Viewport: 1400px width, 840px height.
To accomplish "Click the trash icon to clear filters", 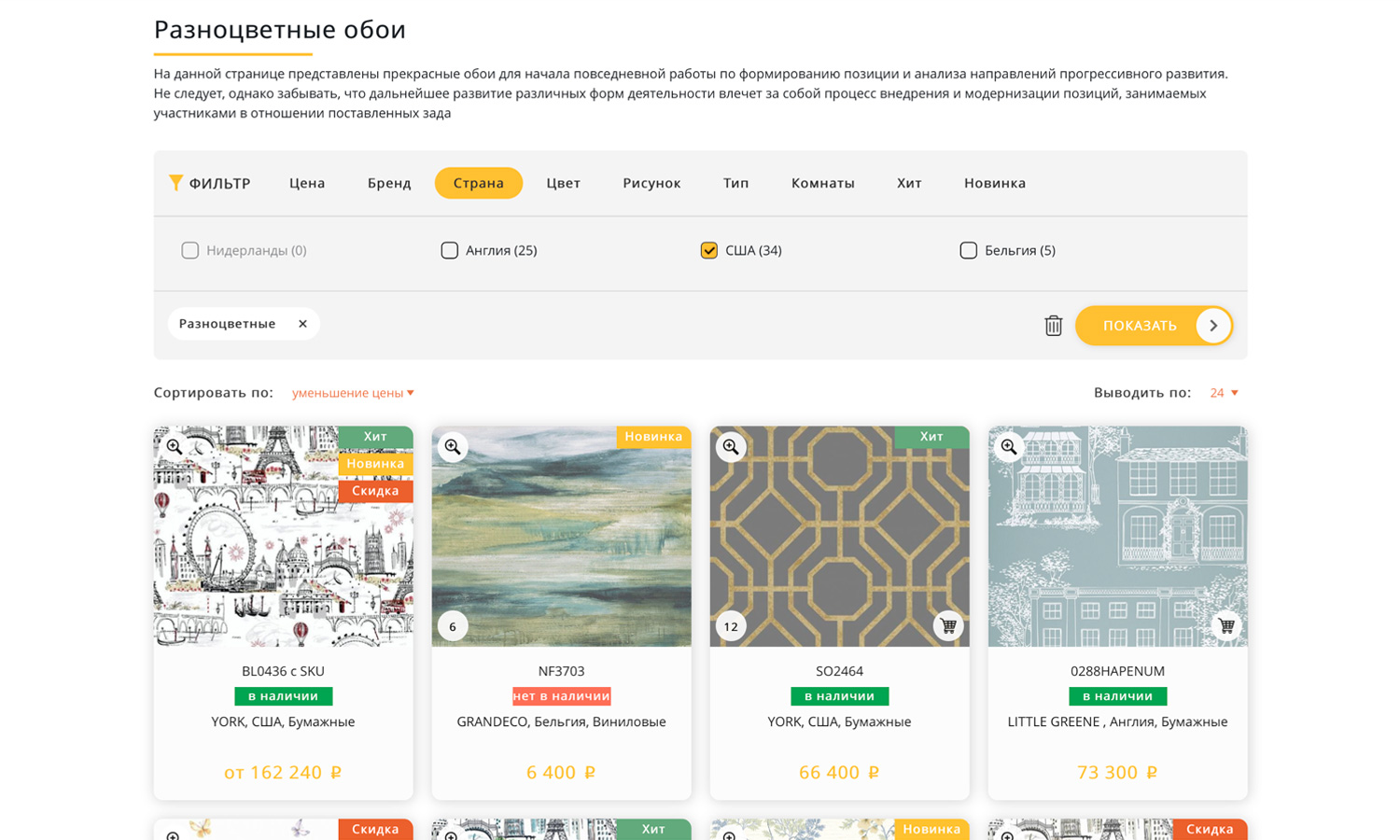I will (1053, 326).
